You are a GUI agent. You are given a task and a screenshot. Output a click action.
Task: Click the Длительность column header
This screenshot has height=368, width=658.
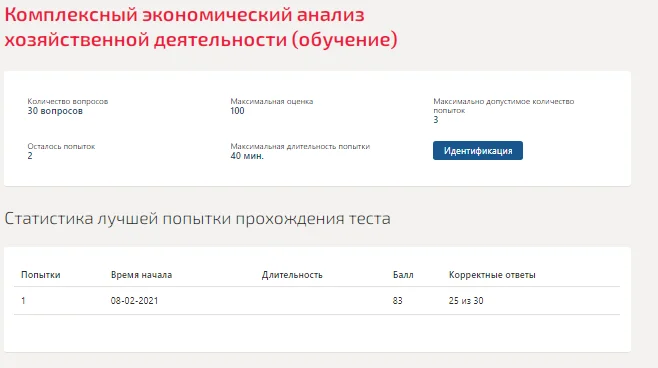(292, 275)
